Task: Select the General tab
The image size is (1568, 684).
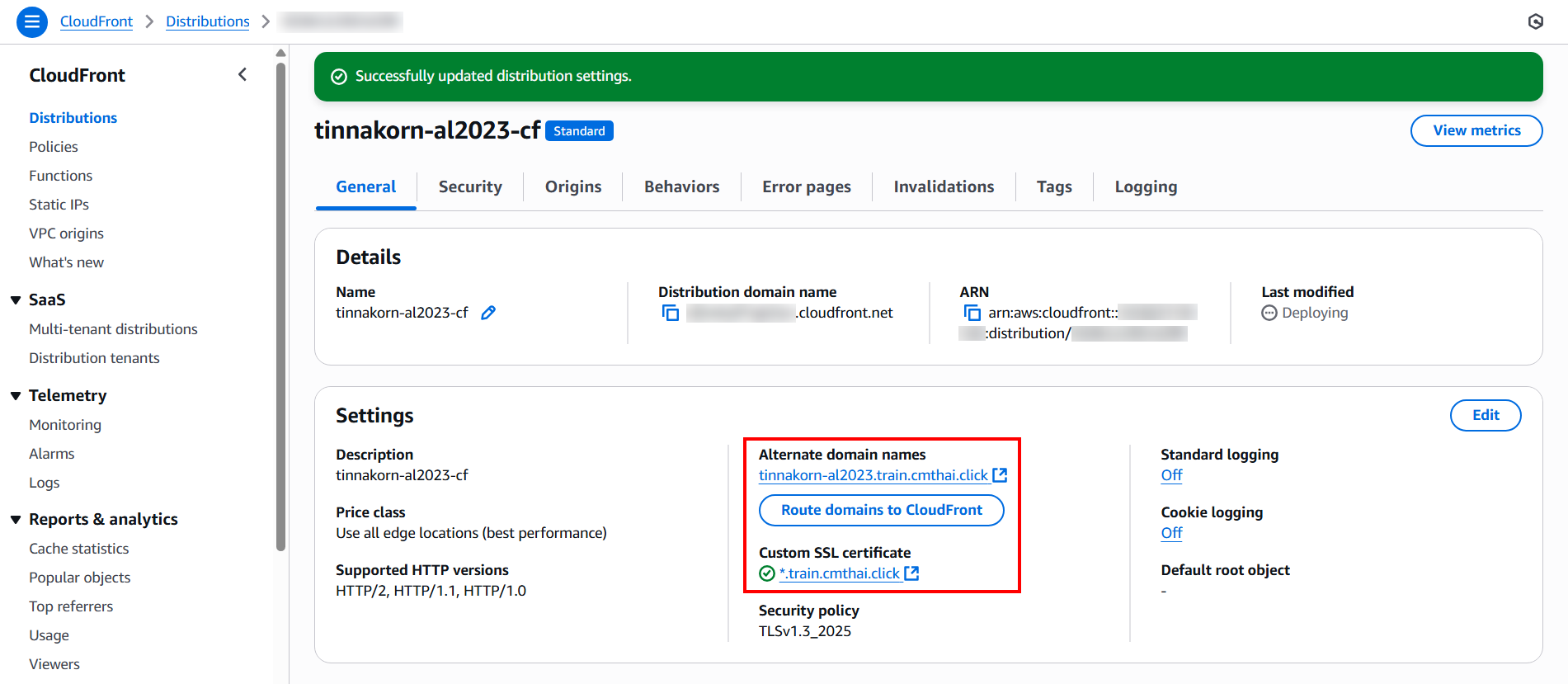Action: pyautogui.click(x=366, y=186)
